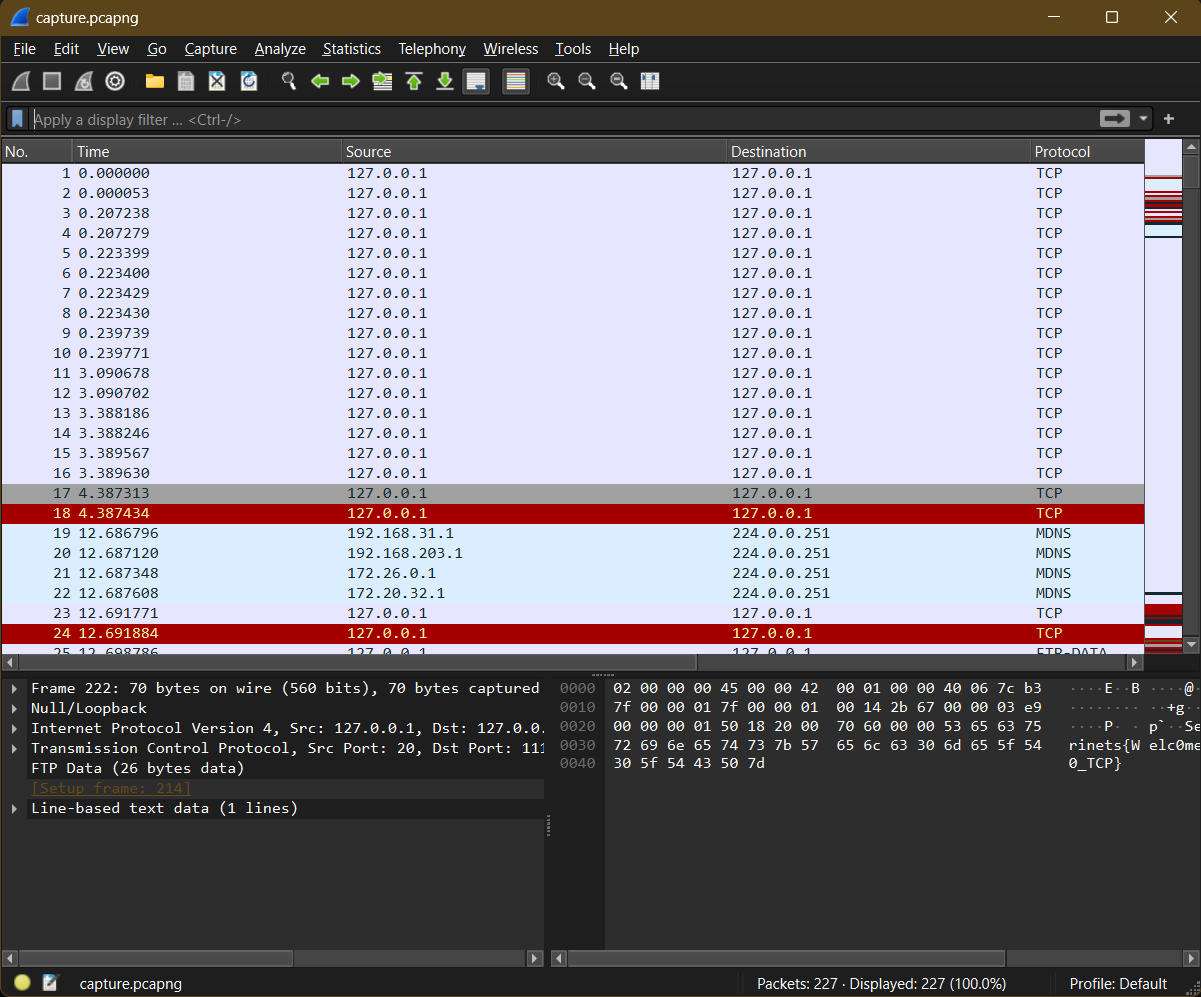1201x997 pixels.
Task: Open the Expert Information status icon
Action: pos(20,983)
